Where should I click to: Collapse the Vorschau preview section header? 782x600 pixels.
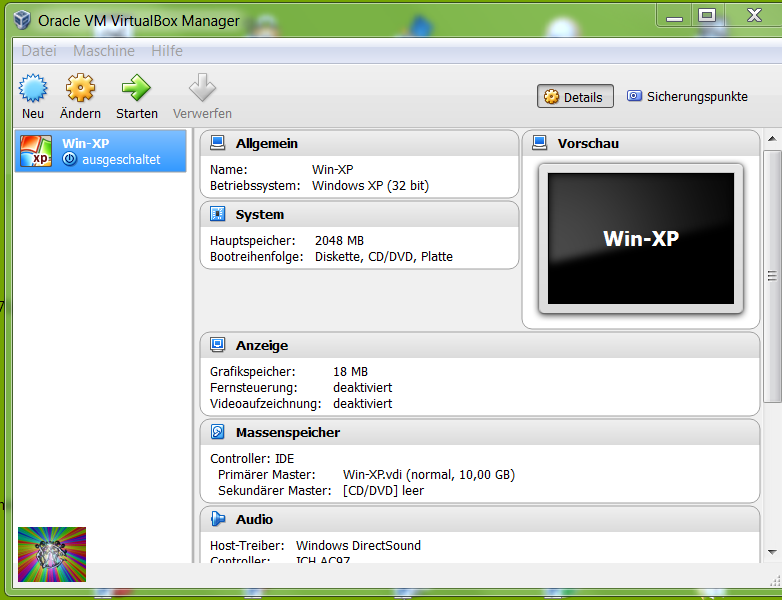click(x=588, y=143)
